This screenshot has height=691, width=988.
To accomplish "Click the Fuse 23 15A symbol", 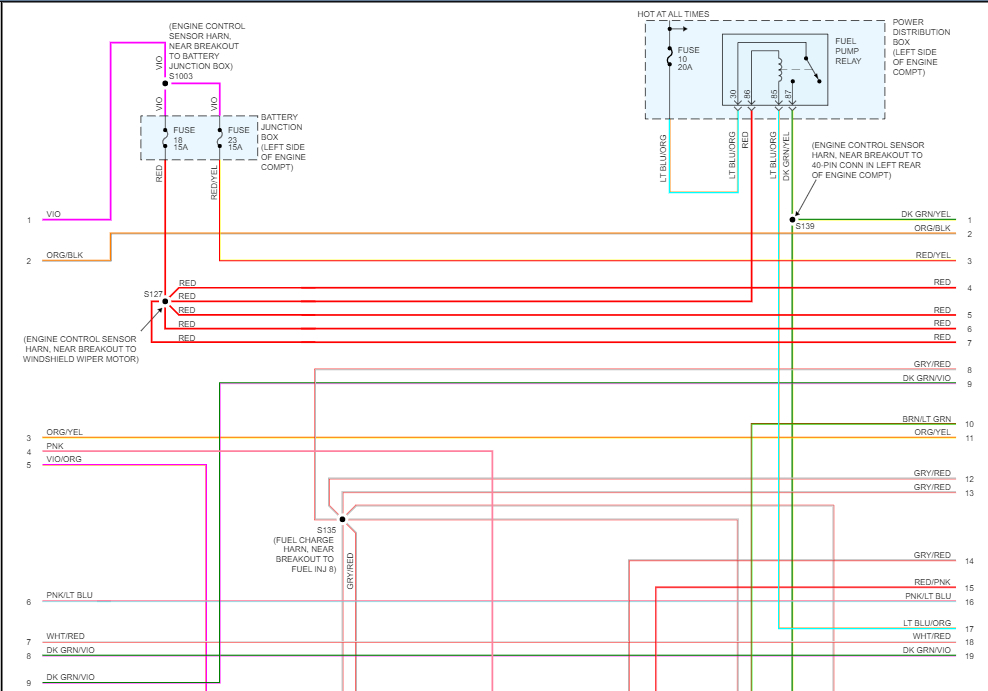I will click(220, 137).
